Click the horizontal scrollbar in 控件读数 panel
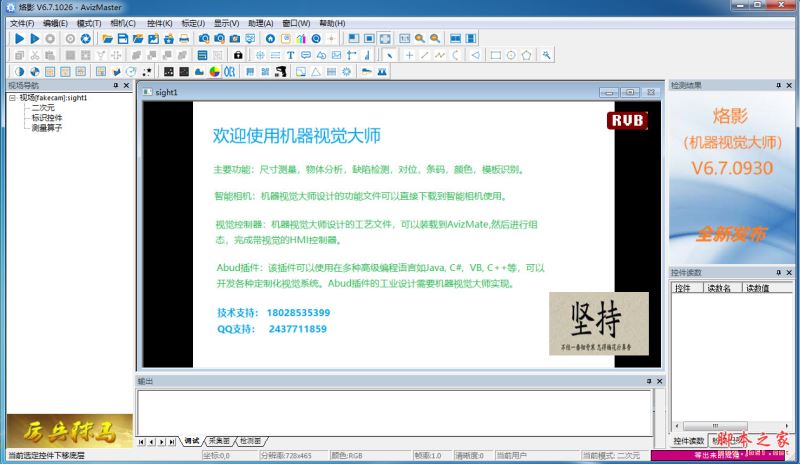 (732, 426)
